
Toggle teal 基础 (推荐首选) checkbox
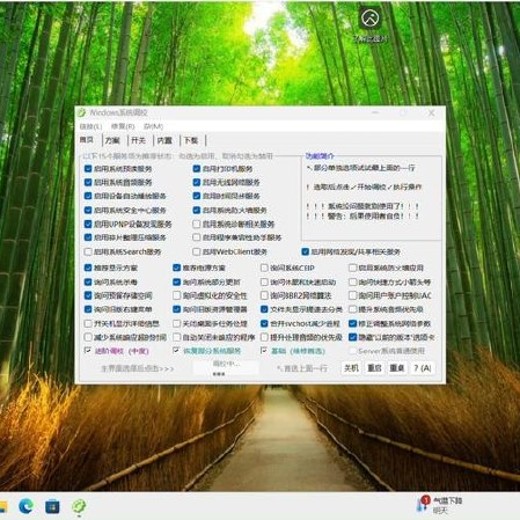pyautogui.click(x=264, y=350)
